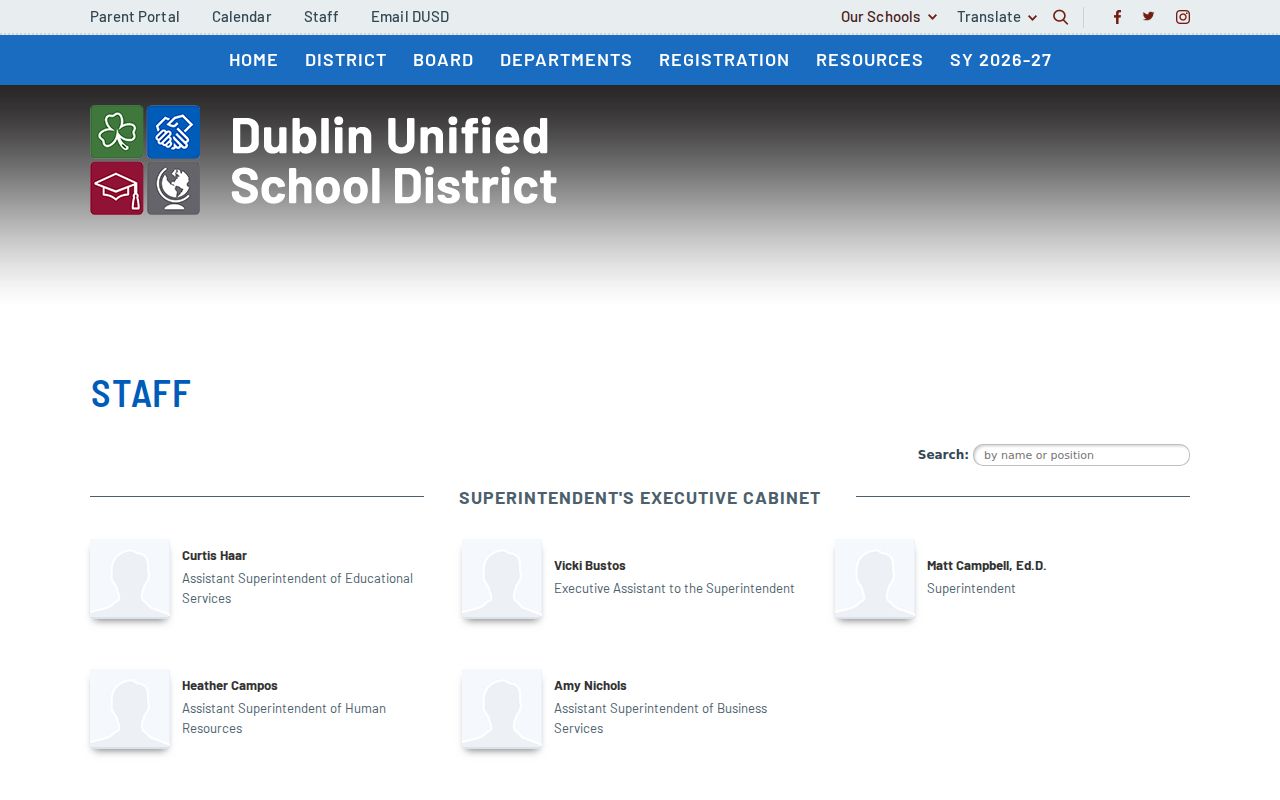Click the STAFF page heading
This screenshot has width=1280, height=800.
tap(141, 393)
